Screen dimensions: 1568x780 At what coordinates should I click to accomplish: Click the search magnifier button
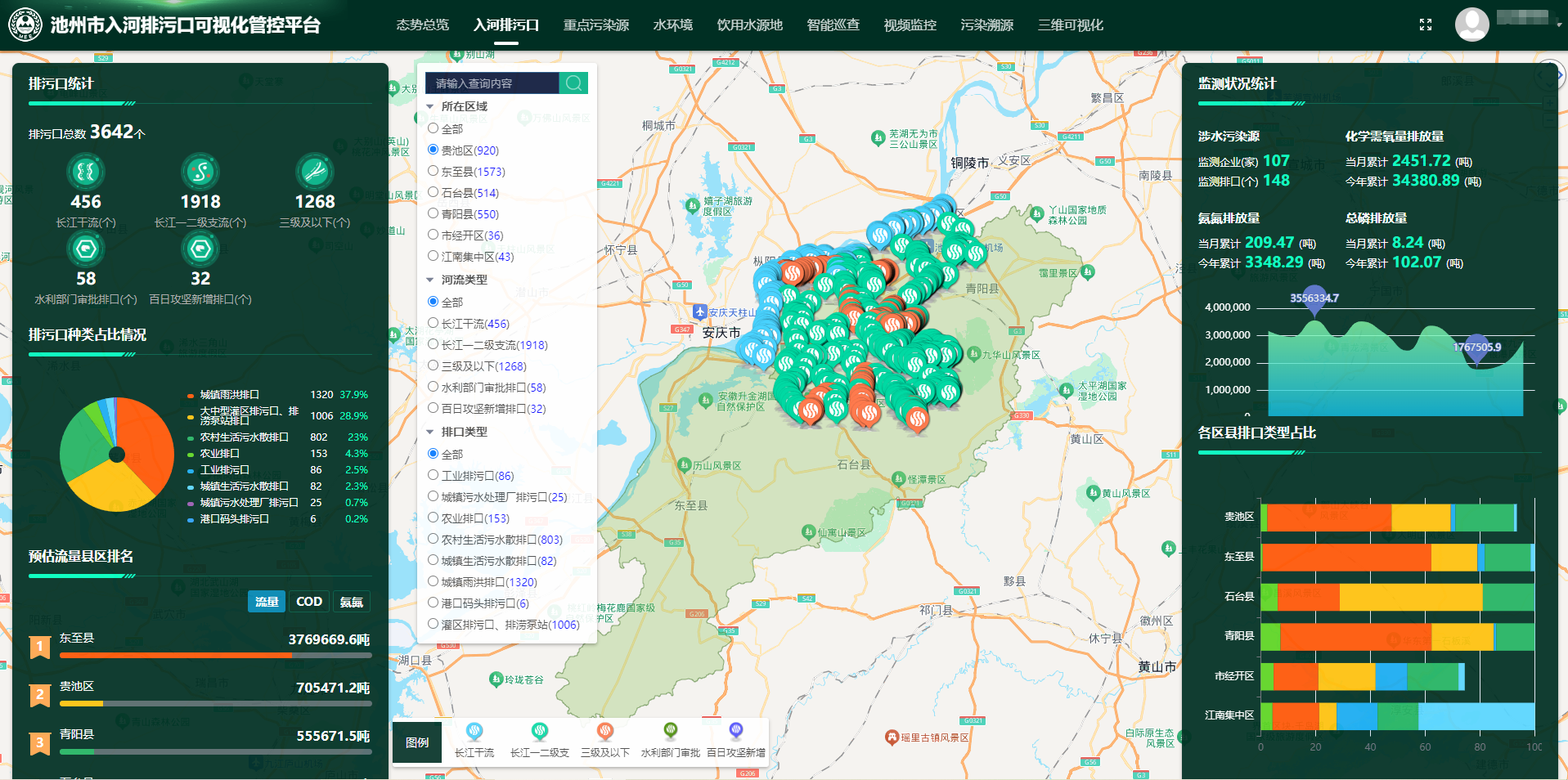pos(573,83)
